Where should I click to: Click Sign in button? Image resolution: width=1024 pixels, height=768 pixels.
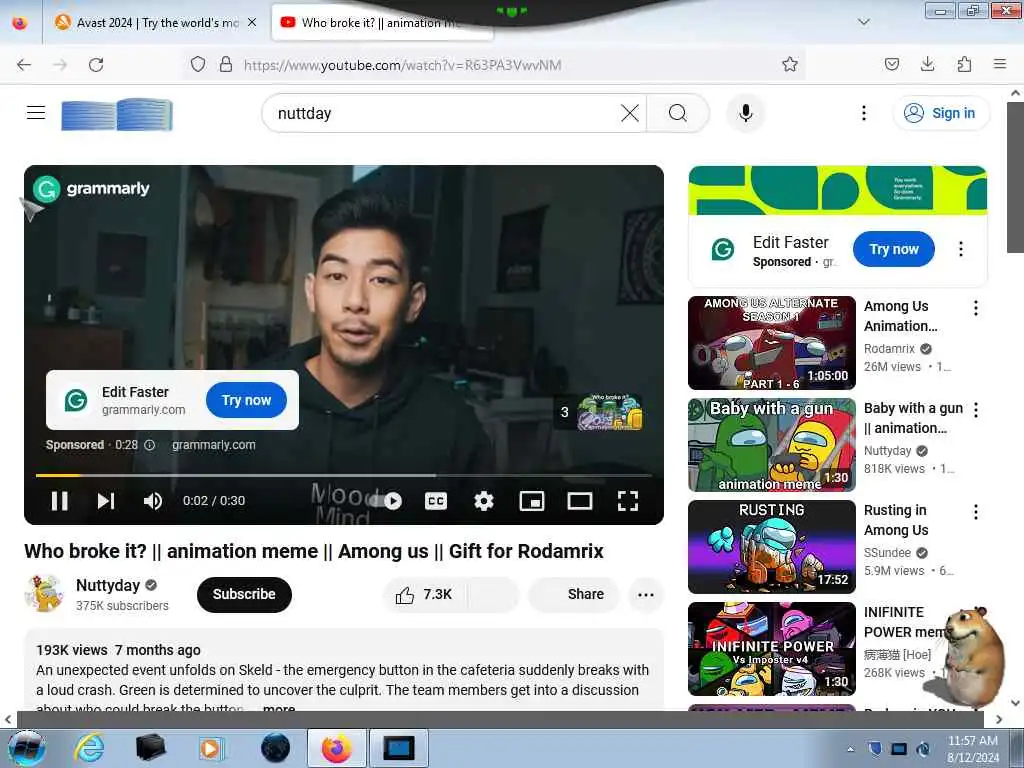[940, 113]
